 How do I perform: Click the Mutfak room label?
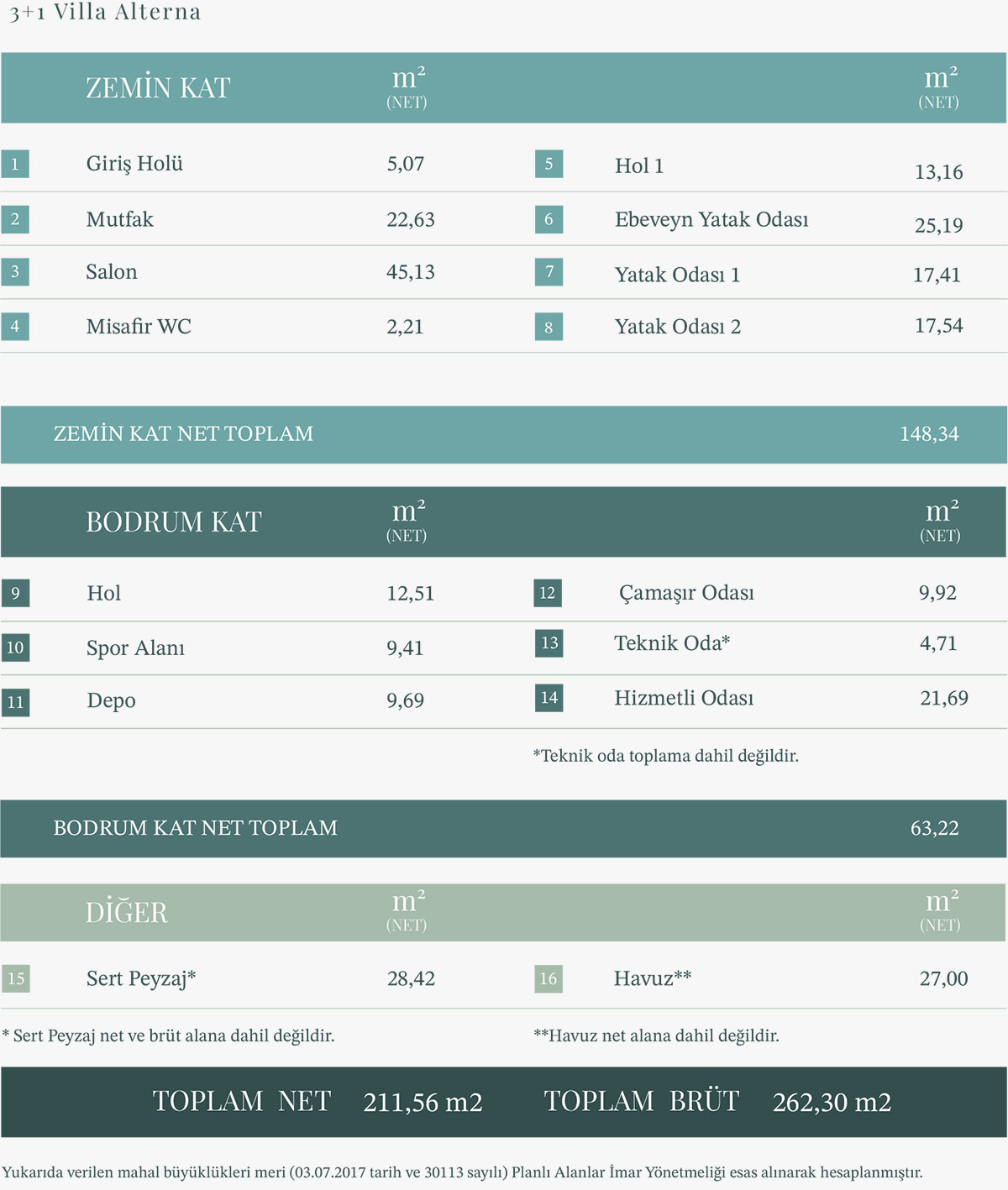click(x=120, y=219)
